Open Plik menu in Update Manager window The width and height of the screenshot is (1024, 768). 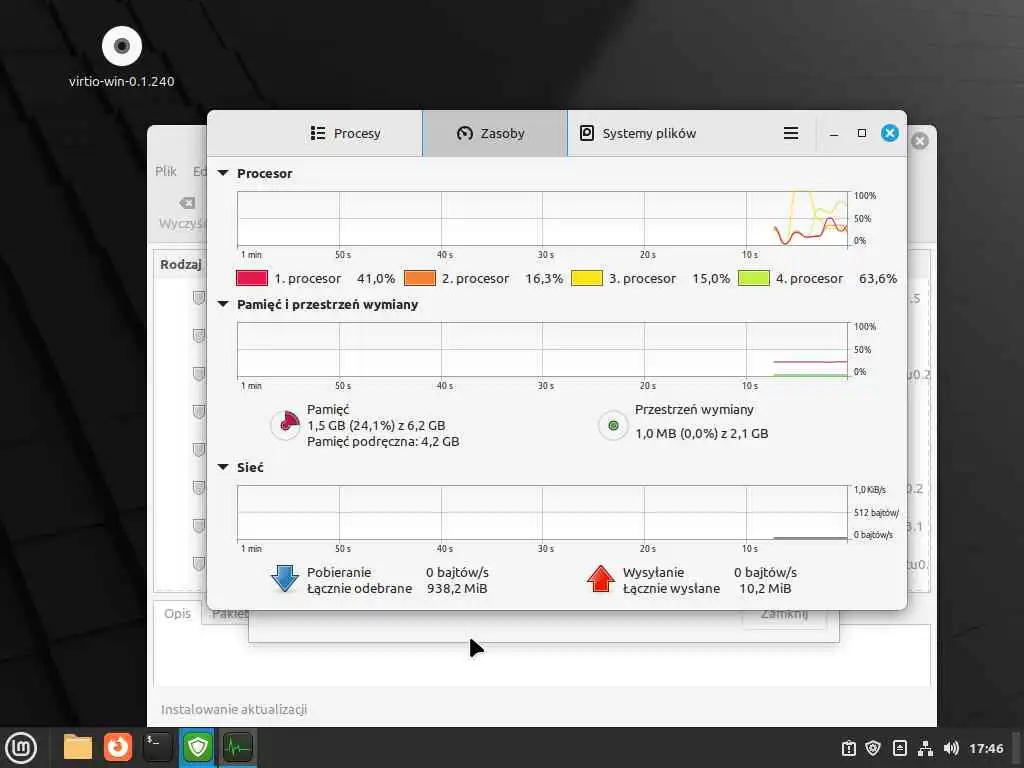[165, 171]
